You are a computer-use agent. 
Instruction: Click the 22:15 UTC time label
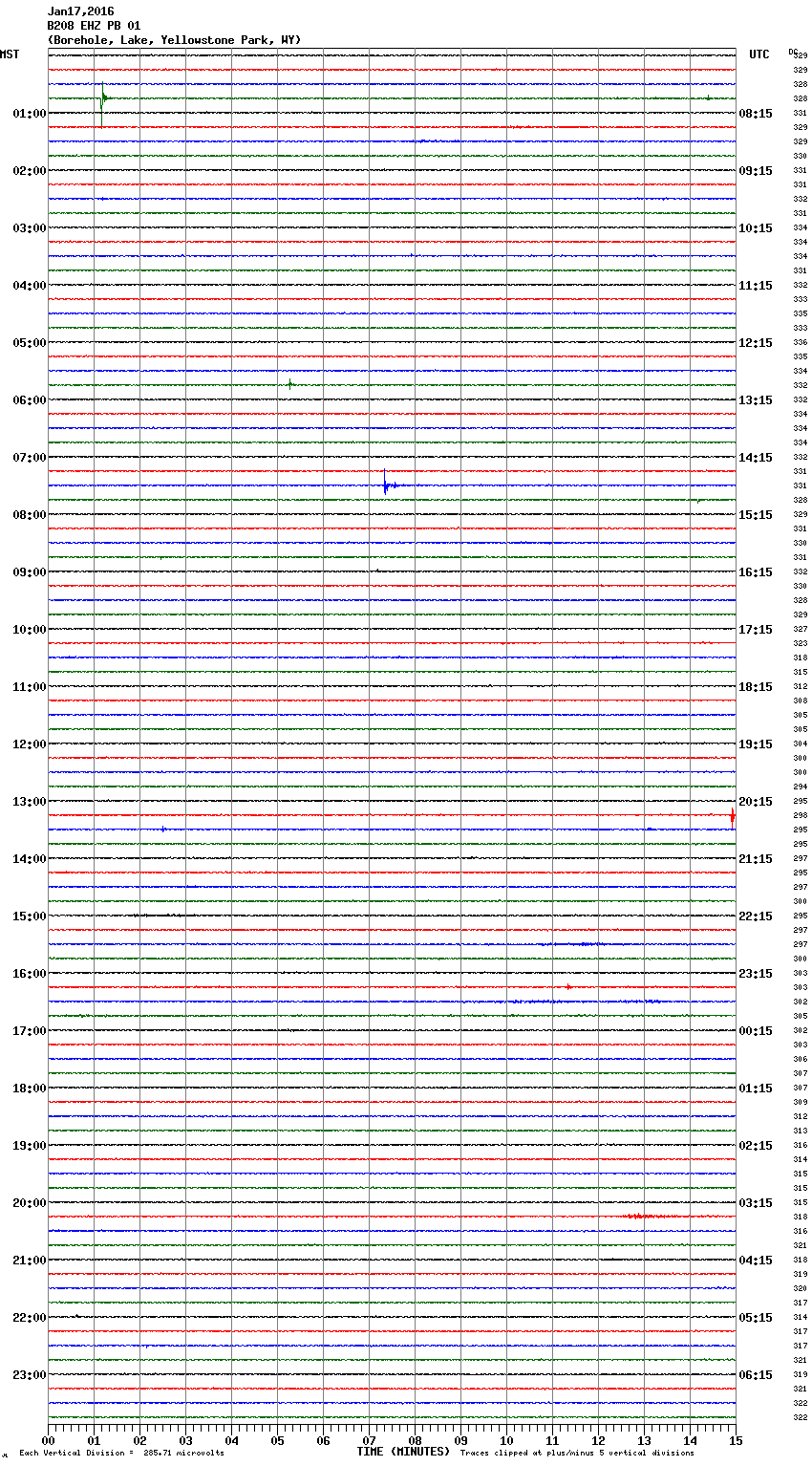click(756, 916)
